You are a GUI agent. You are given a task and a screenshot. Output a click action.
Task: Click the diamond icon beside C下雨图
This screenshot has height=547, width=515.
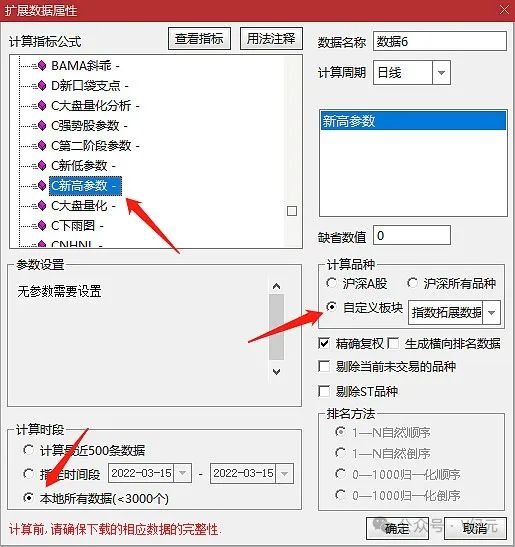[x=42, y=226]
